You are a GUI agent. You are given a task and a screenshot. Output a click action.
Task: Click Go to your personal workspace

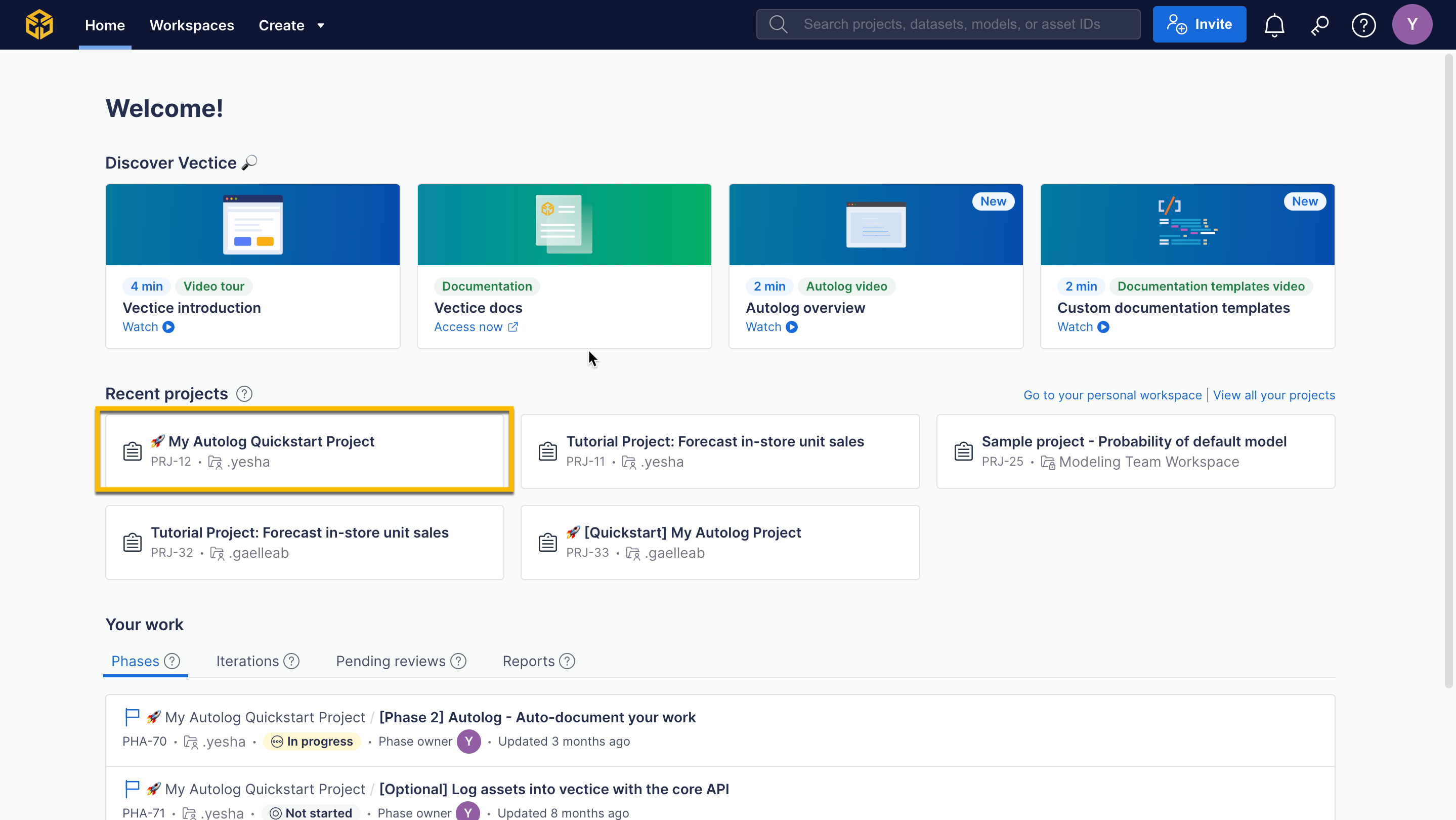[x=1112, y=395]
